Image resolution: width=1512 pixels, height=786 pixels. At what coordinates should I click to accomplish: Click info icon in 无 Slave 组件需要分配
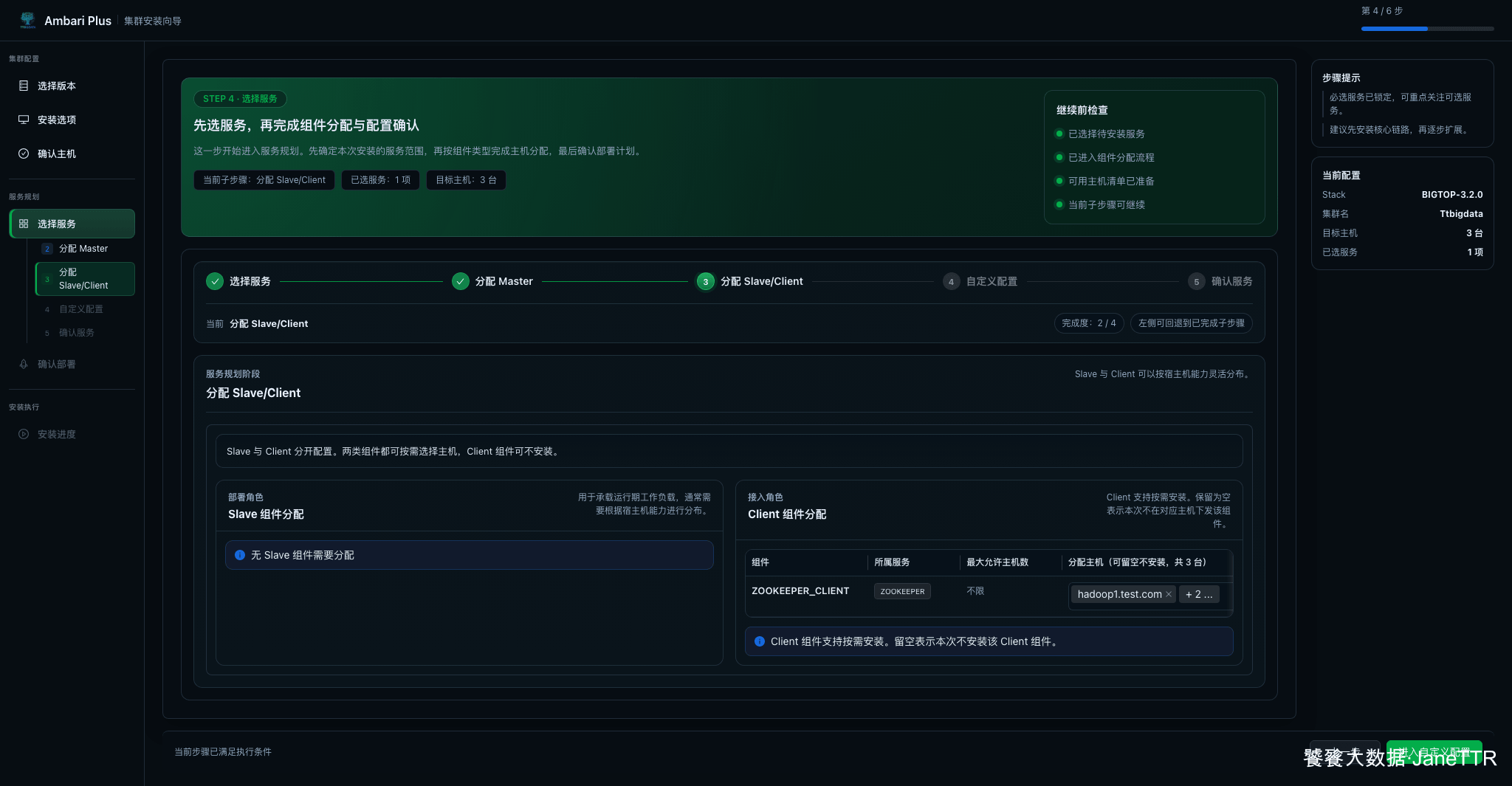pyautogui.click(x=240, y=555)
